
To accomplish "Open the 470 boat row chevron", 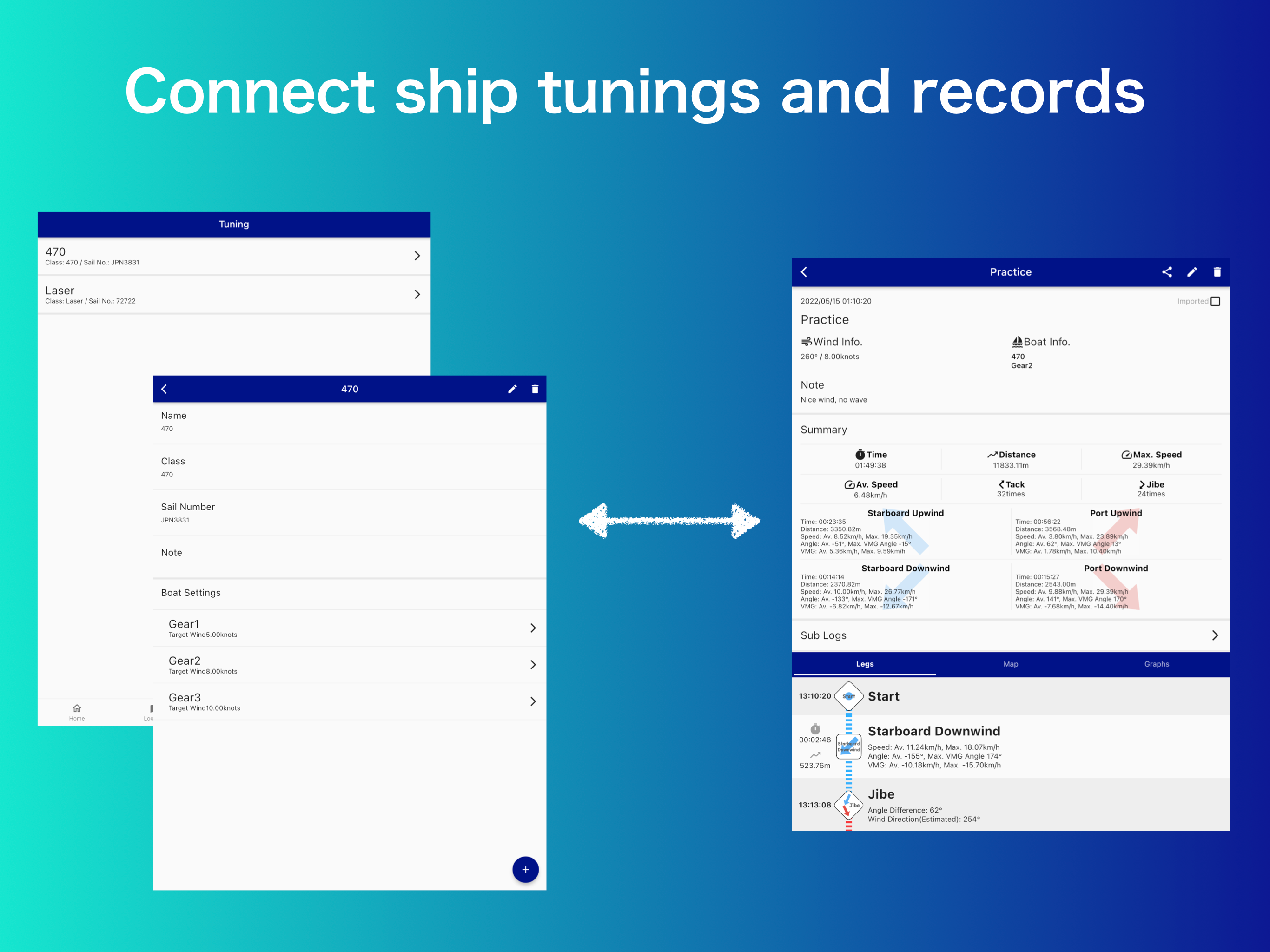I will [417, 256].
